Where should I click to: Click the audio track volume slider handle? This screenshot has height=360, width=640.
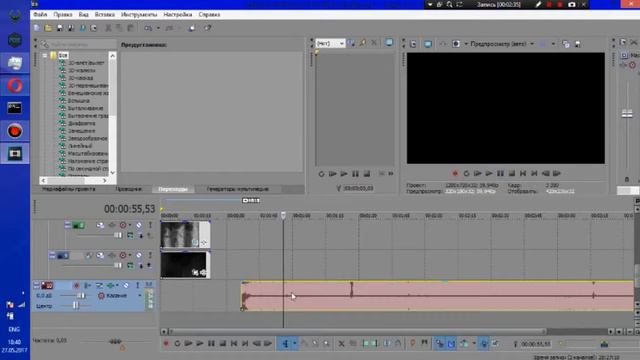click(x=81, y=296)
